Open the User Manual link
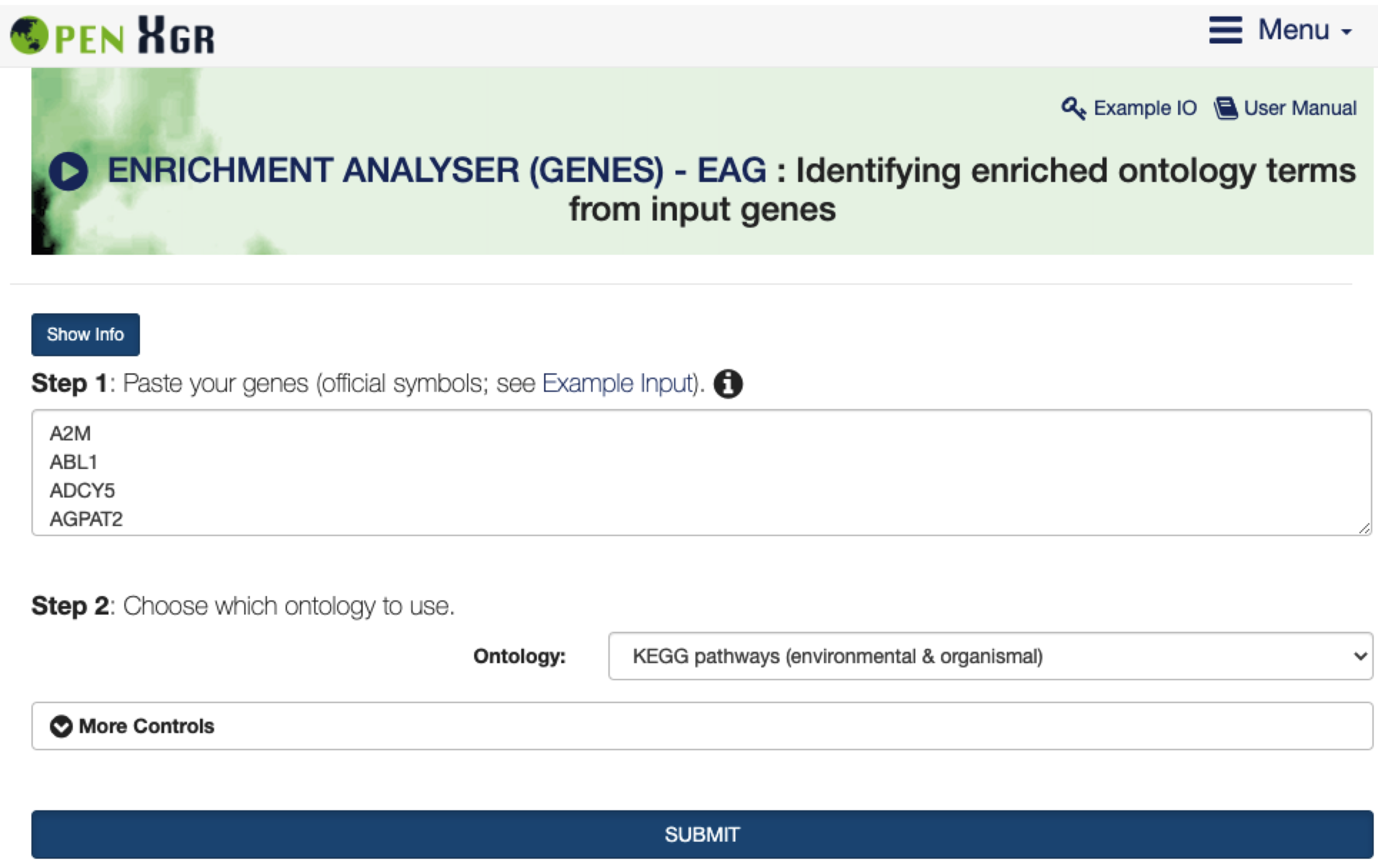The image size is (1378, 868). [1300, 108]
